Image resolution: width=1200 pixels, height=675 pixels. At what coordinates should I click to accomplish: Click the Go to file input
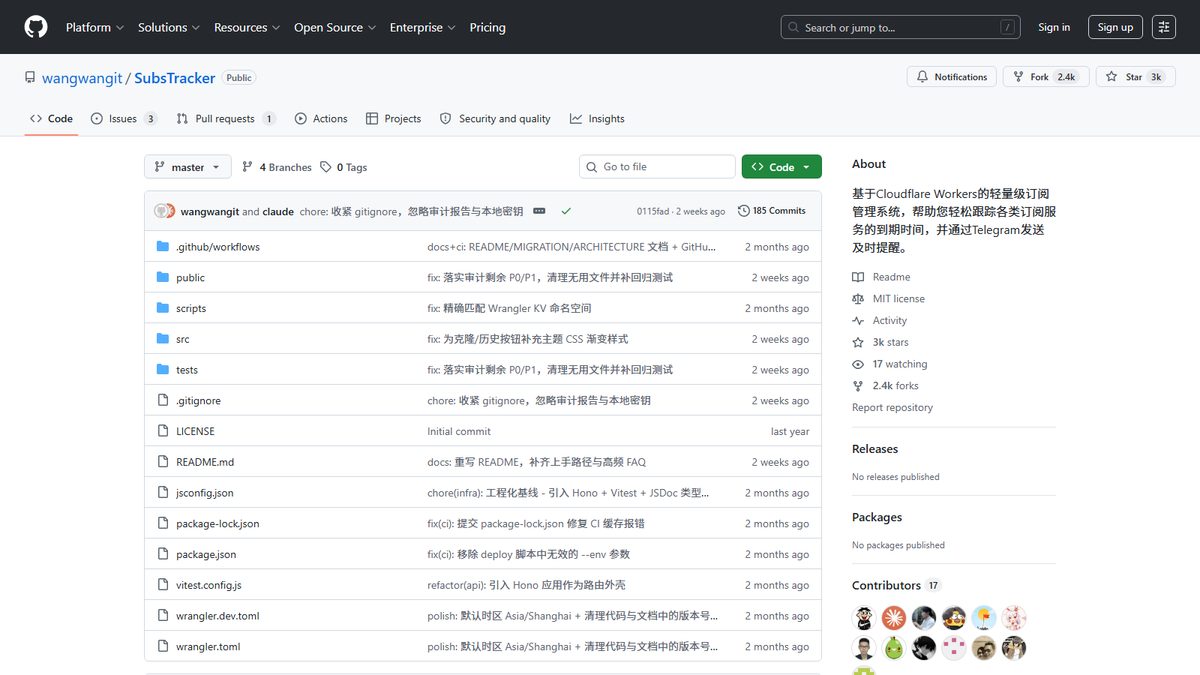[657, 167]
